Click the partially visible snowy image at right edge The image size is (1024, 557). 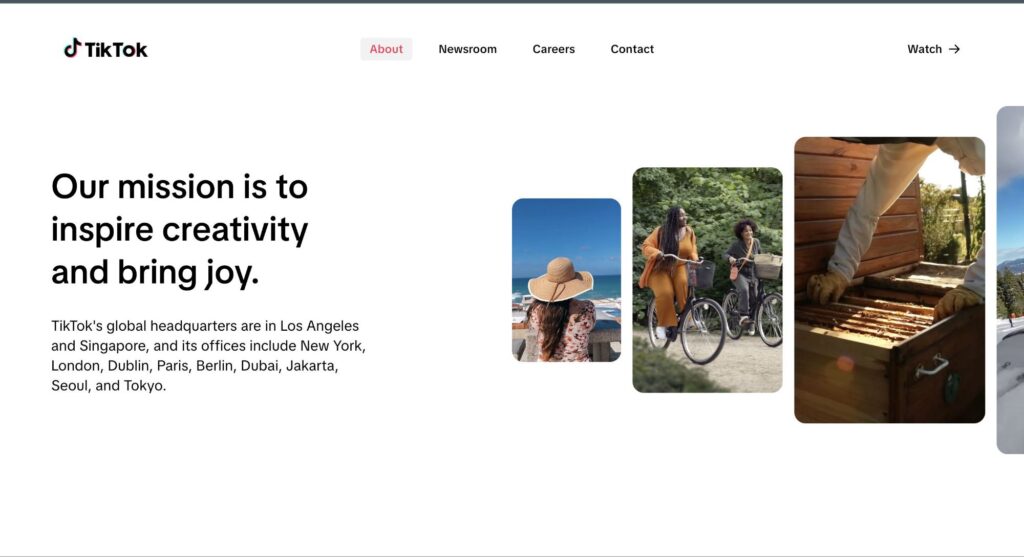[1010, 280]
